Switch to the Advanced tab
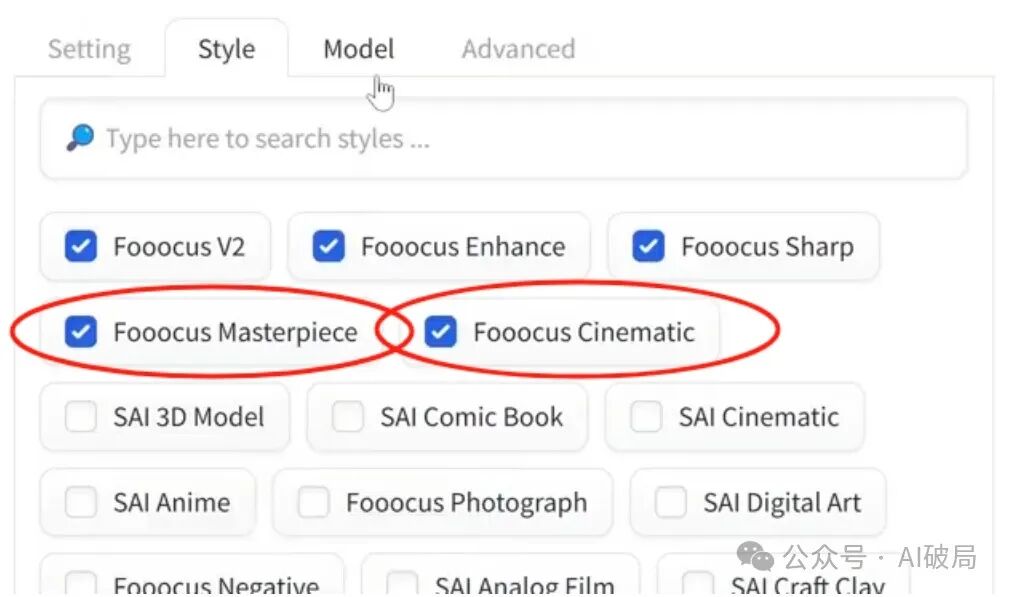 (x=518, y=49)
